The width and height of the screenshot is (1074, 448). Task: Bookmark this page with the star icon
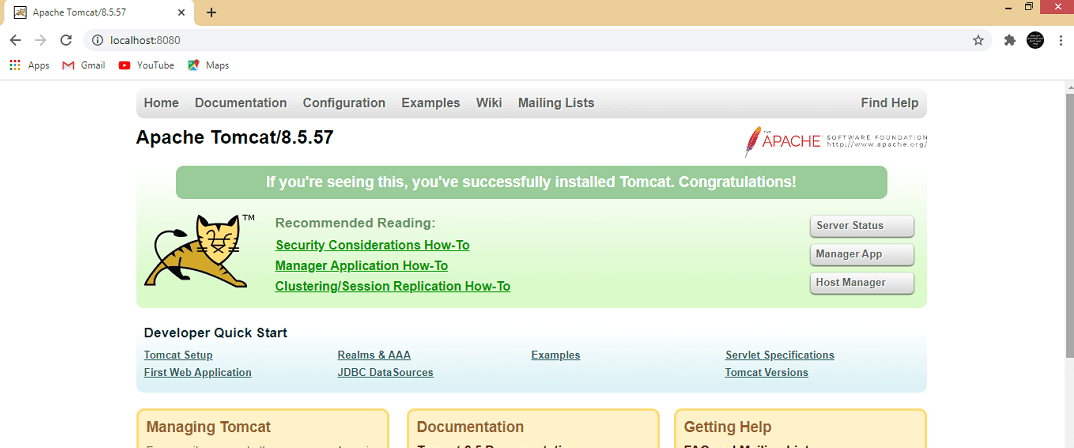978,40
